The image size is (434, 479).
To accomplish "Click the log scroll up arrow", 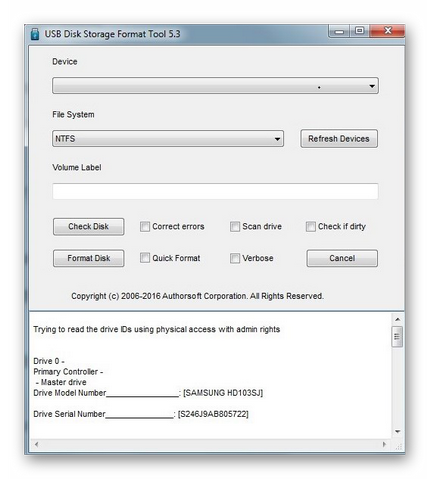I will click(397, 319).
